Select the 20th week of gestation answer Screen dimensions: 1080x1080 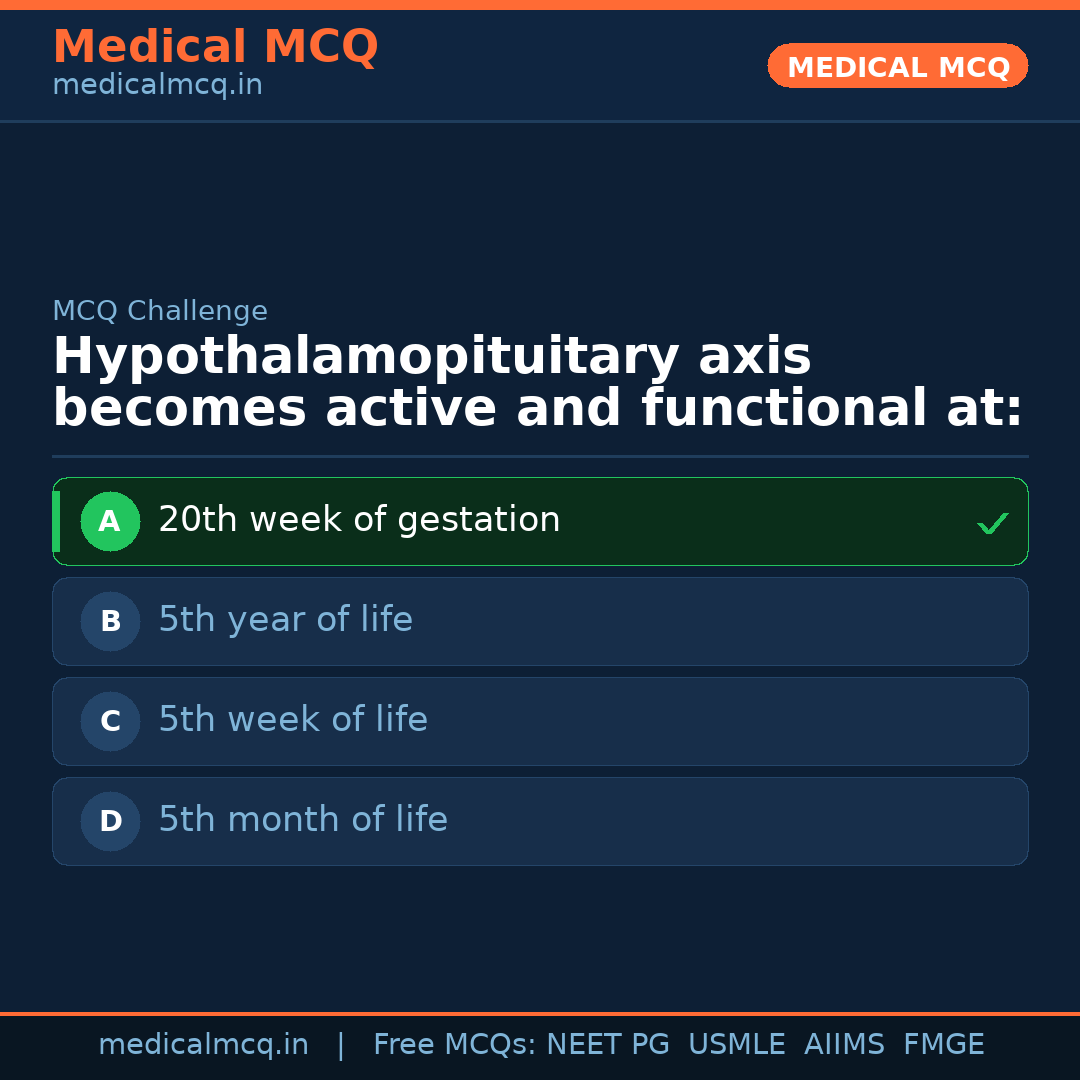(359, 520)
